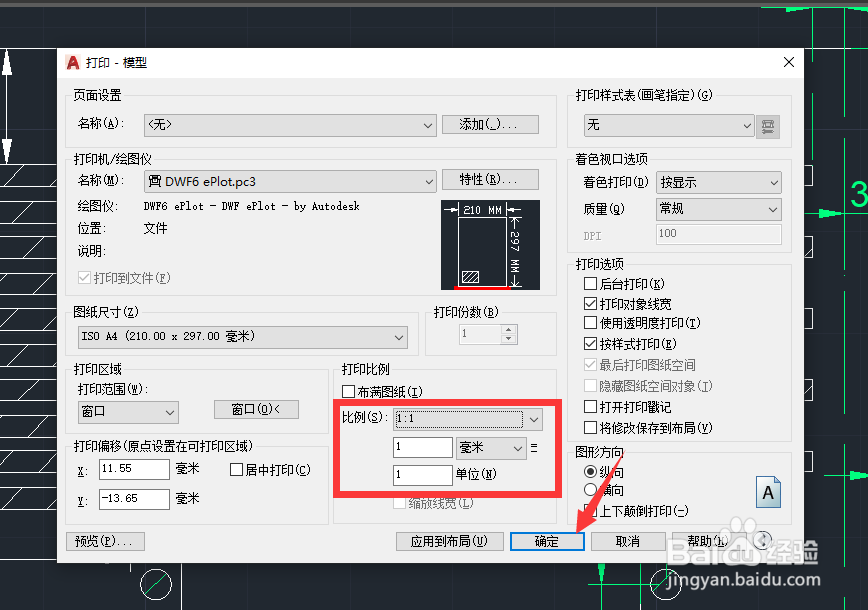
Task: Click the orientation letter A preview icon
Action: click(768, 492)
